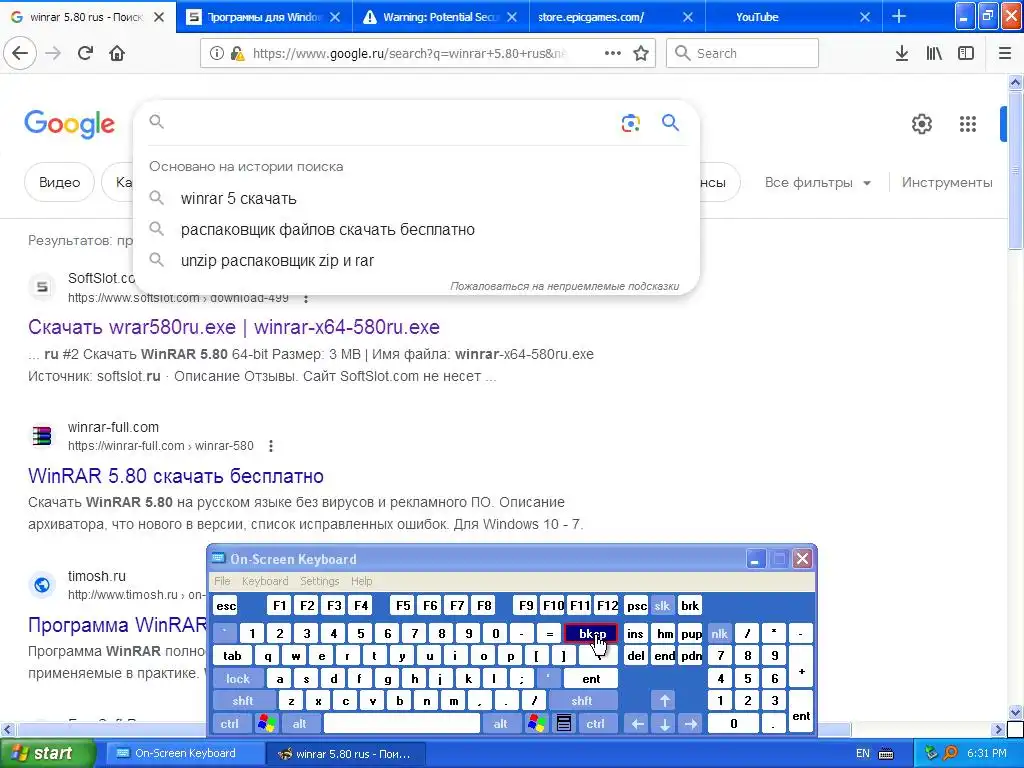The width and height of the screenshot is (1024, 768).
Task: Report inappropriate suggestions link
Action: coord(564,286)
